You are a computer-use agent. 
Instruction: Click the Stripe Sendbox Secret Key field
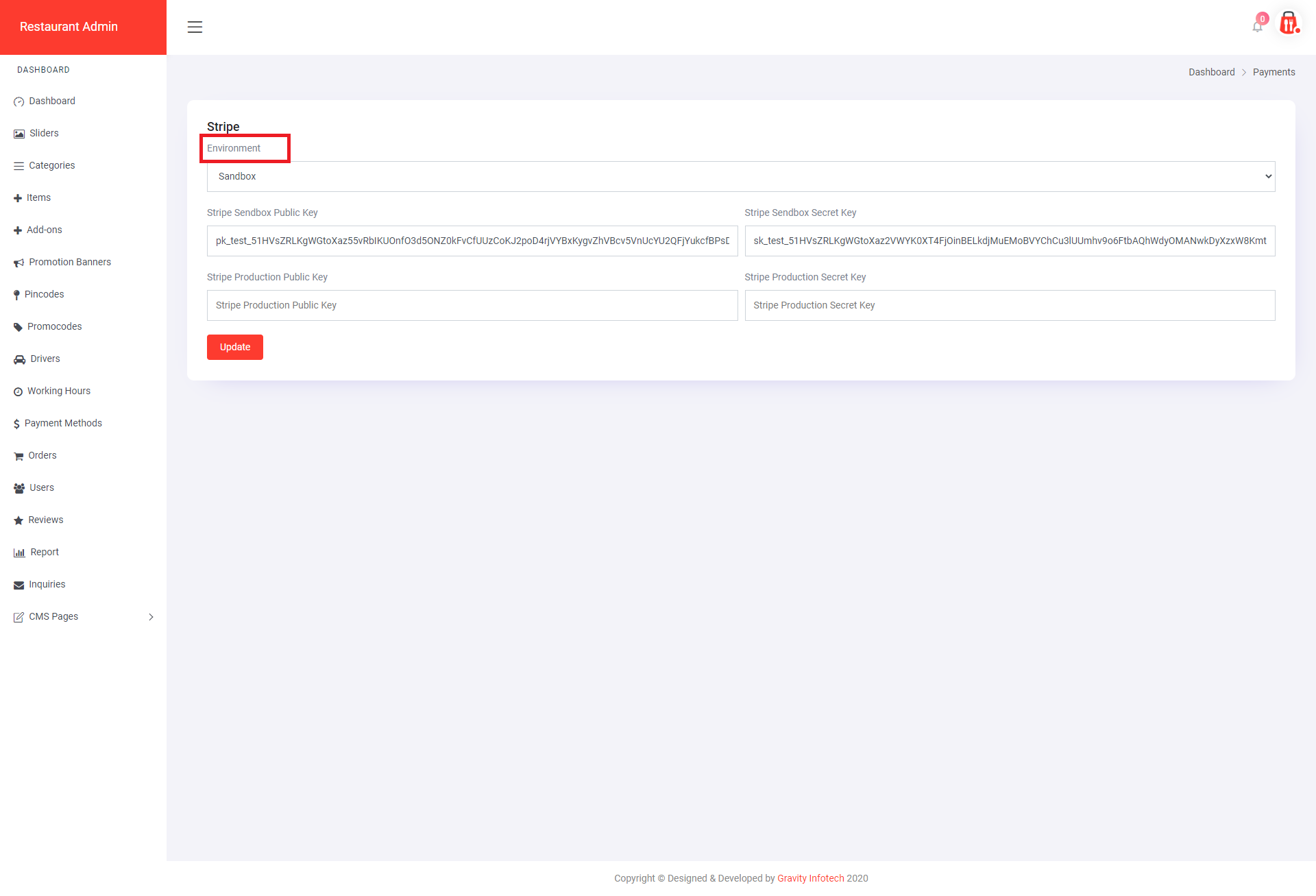pyautogui.click(x=1009, y=241)
